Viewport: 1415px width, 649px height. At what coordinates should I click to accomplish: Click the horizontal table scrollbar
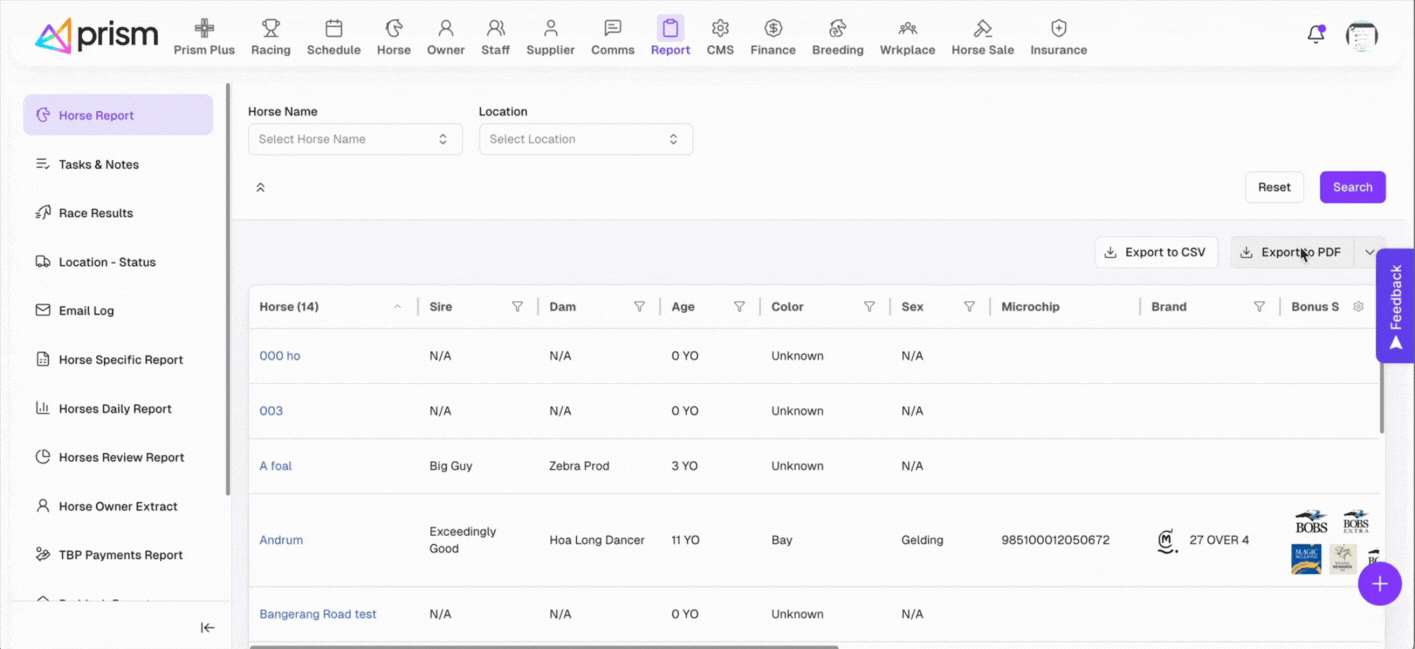pos(543,646)
